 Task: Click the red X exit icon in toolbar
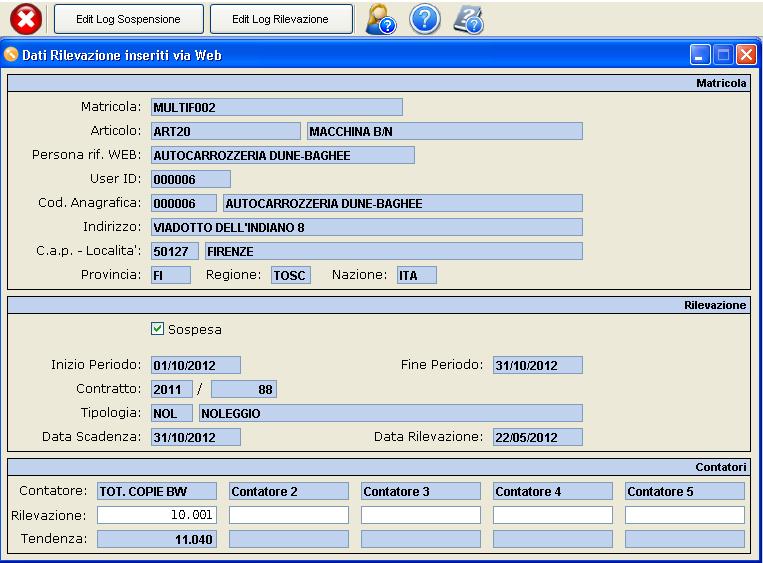click(x=26, y=19)
